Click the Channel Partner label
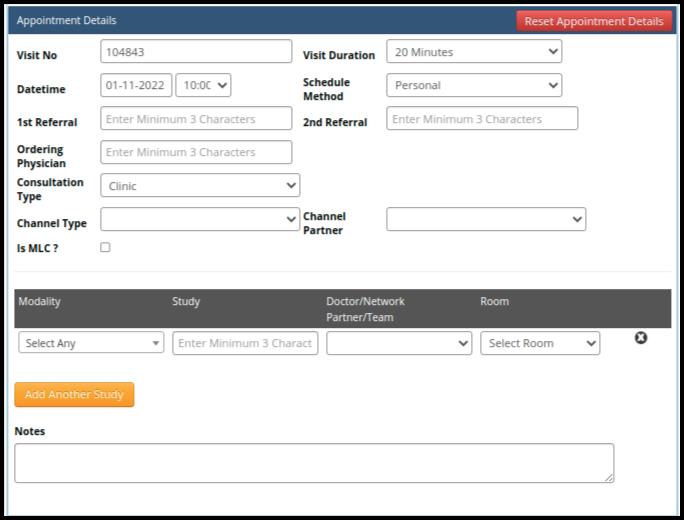Viewport: 684px width, 520px height. tap(325, 223)
